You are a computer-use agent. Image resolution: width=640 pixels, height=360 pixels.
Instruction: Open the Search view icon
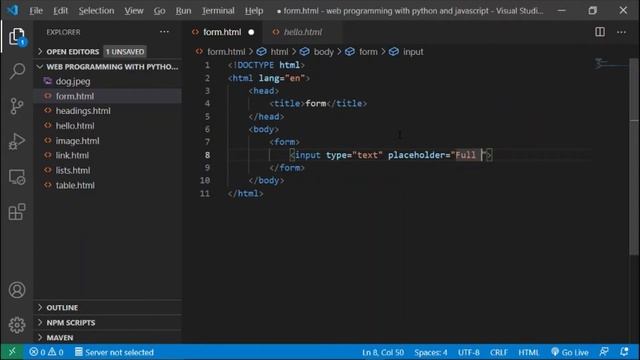click(x=17, y=71)
